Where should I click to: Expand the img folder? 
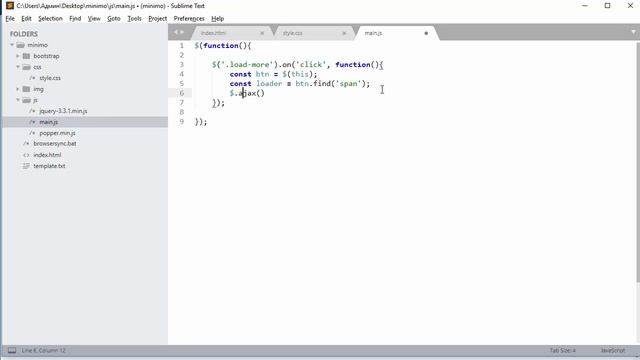(18, 89)
